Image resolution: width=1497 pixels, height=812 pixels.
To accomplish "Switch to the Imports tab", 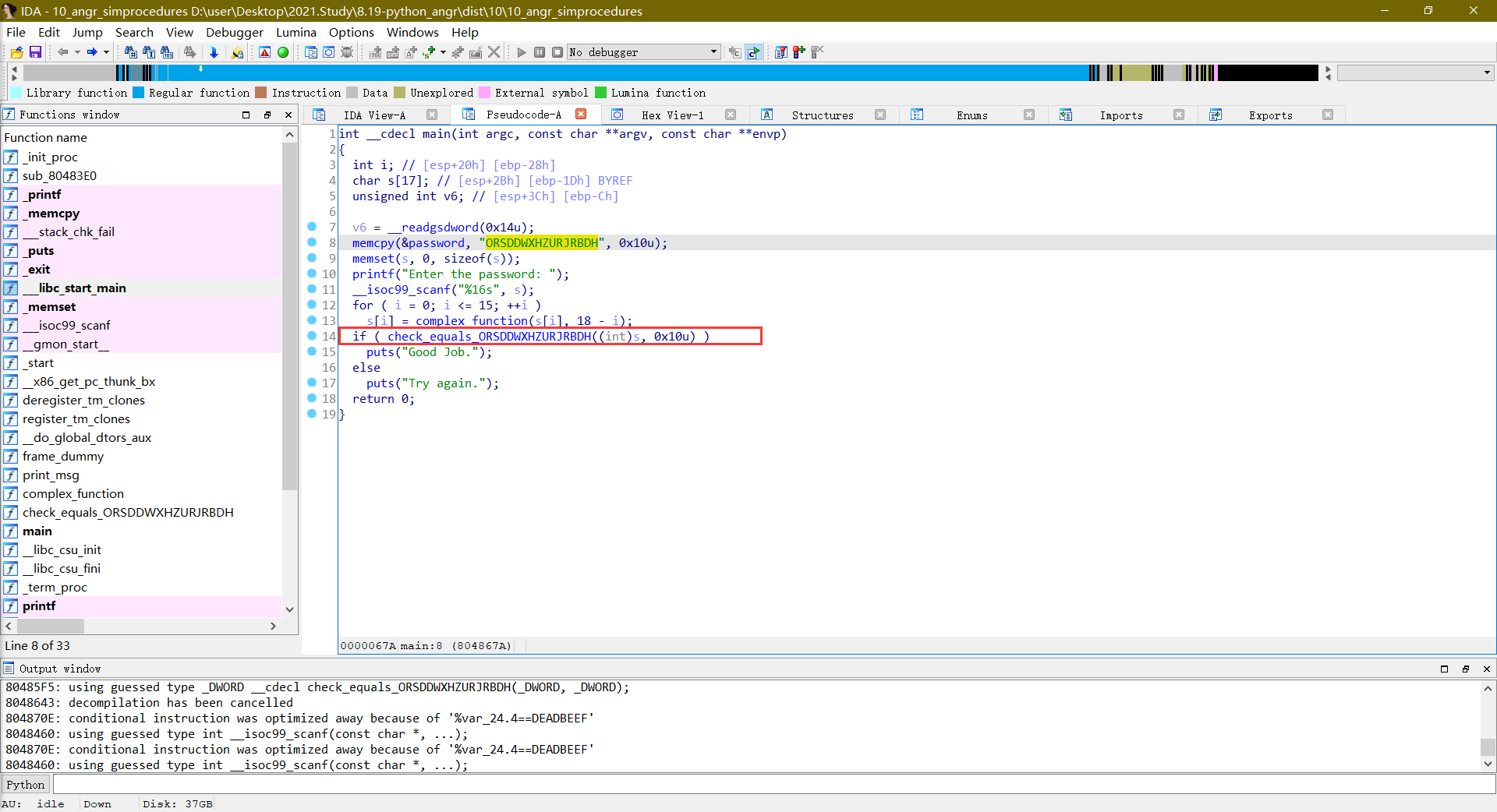I will point(1121,115).
